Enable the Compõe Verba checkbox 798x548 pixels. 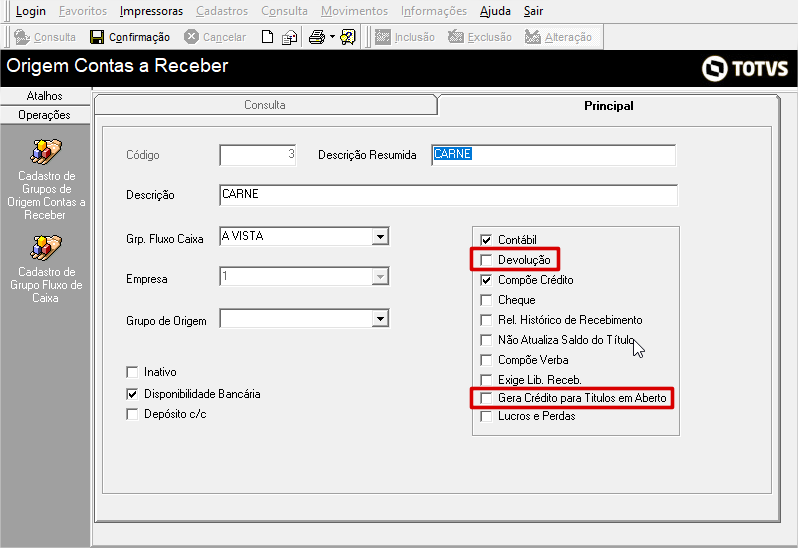[x=486, y=360]
